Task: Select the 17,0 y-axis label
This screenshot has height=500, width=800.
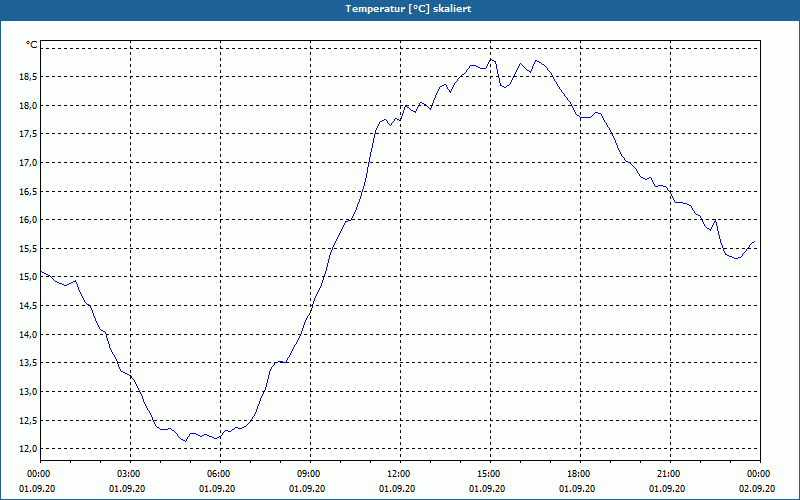Action: click(x=29, y=163)
